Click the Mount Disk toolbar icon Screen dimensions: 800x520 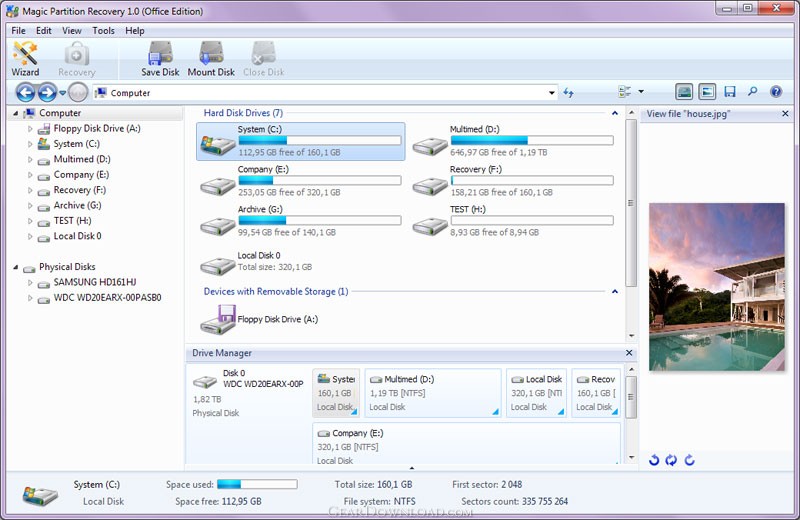click(211, 59)
